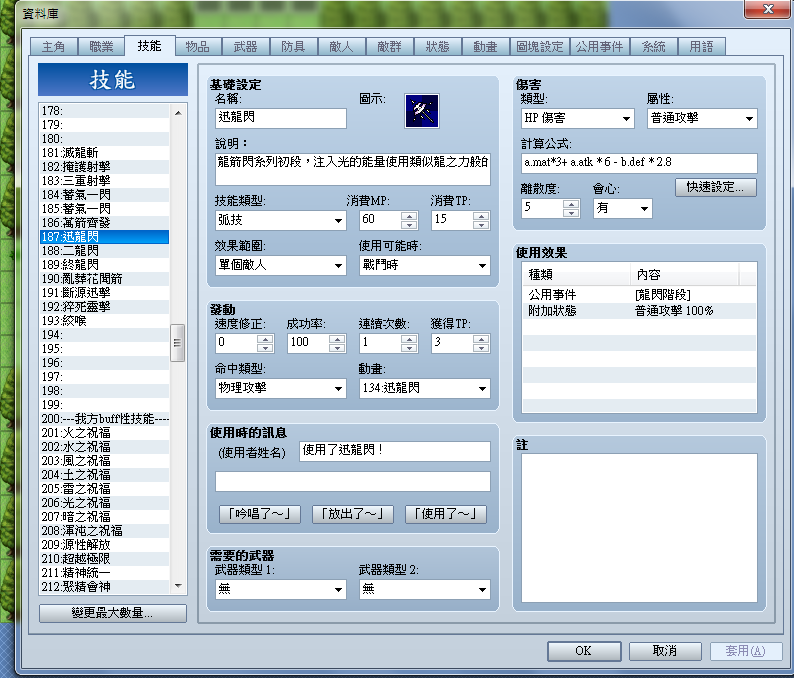Image resolution: width=794 pixels, height=678 pixels.
Task: Go to the 敵人 tab
Action: [341, 47]
